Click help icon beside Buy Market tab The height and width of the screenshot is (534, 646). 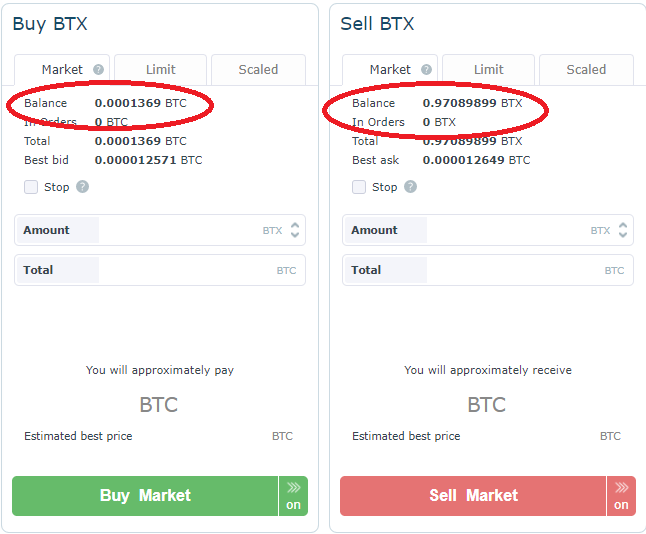98,70
